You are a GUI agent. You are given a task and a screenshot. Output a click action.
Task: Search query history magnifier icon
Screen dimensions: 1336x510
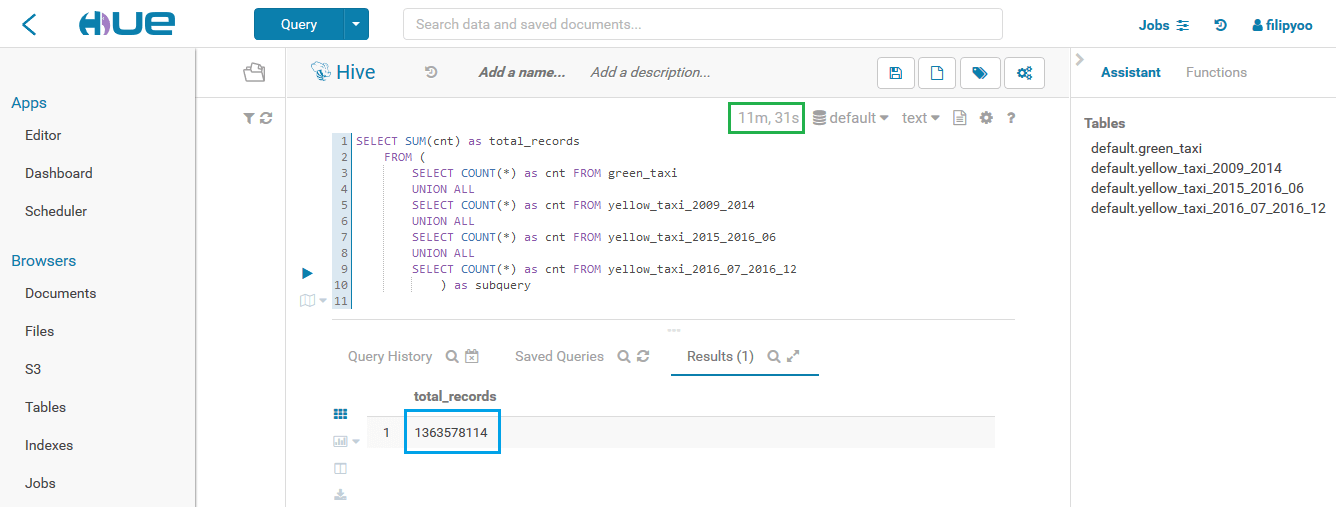[x=452, y=356]
